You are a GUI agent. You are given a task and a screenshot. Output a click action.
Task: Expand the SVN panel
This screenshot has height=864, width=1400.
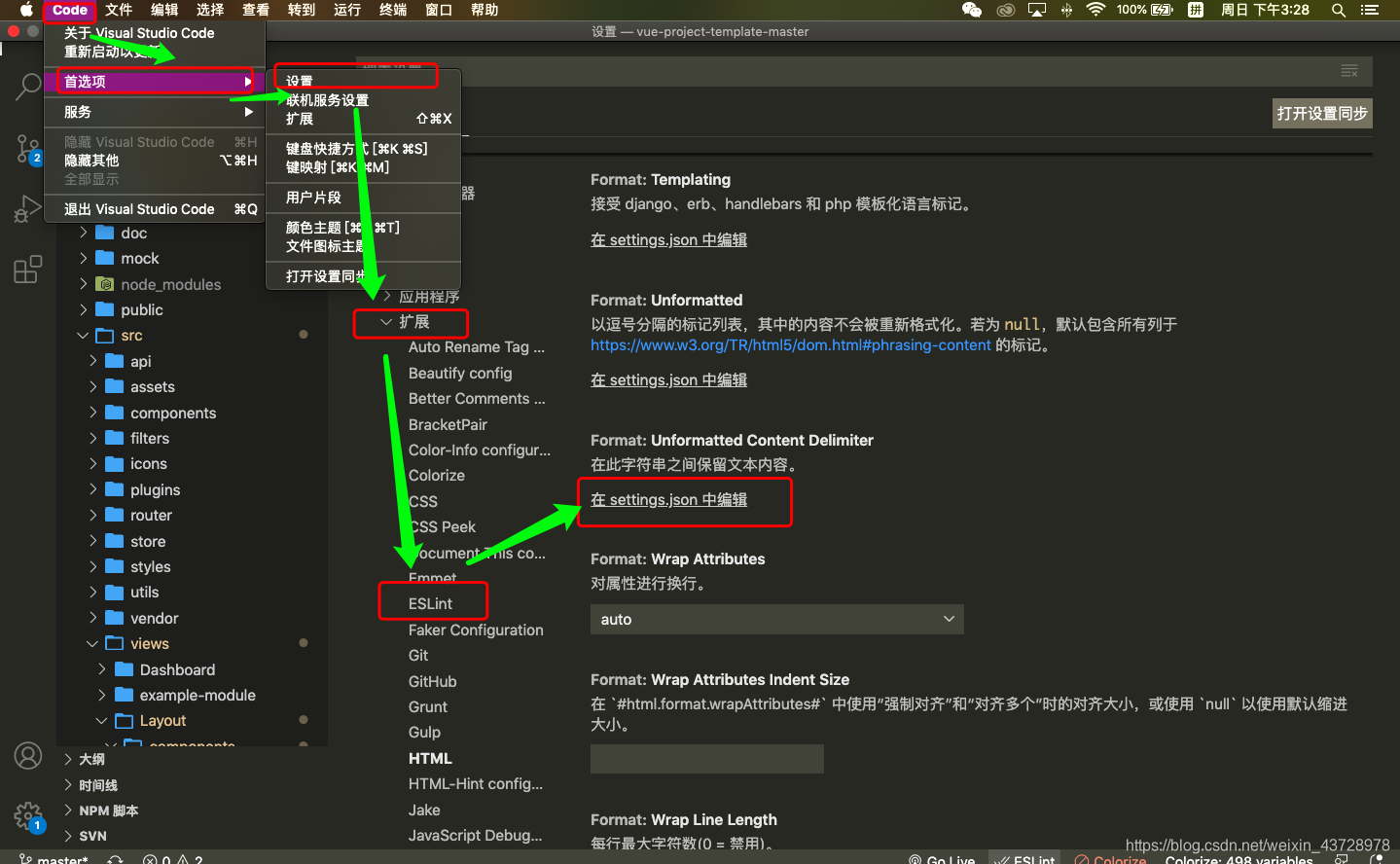coord(68,836)
